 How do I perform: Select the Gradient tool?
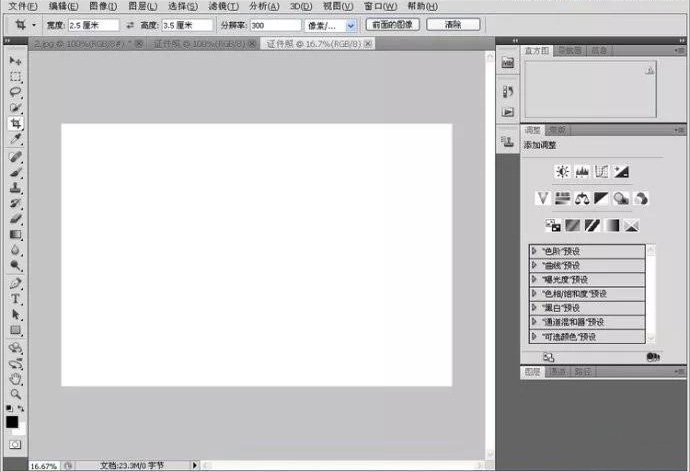click(x=15, y=234)
